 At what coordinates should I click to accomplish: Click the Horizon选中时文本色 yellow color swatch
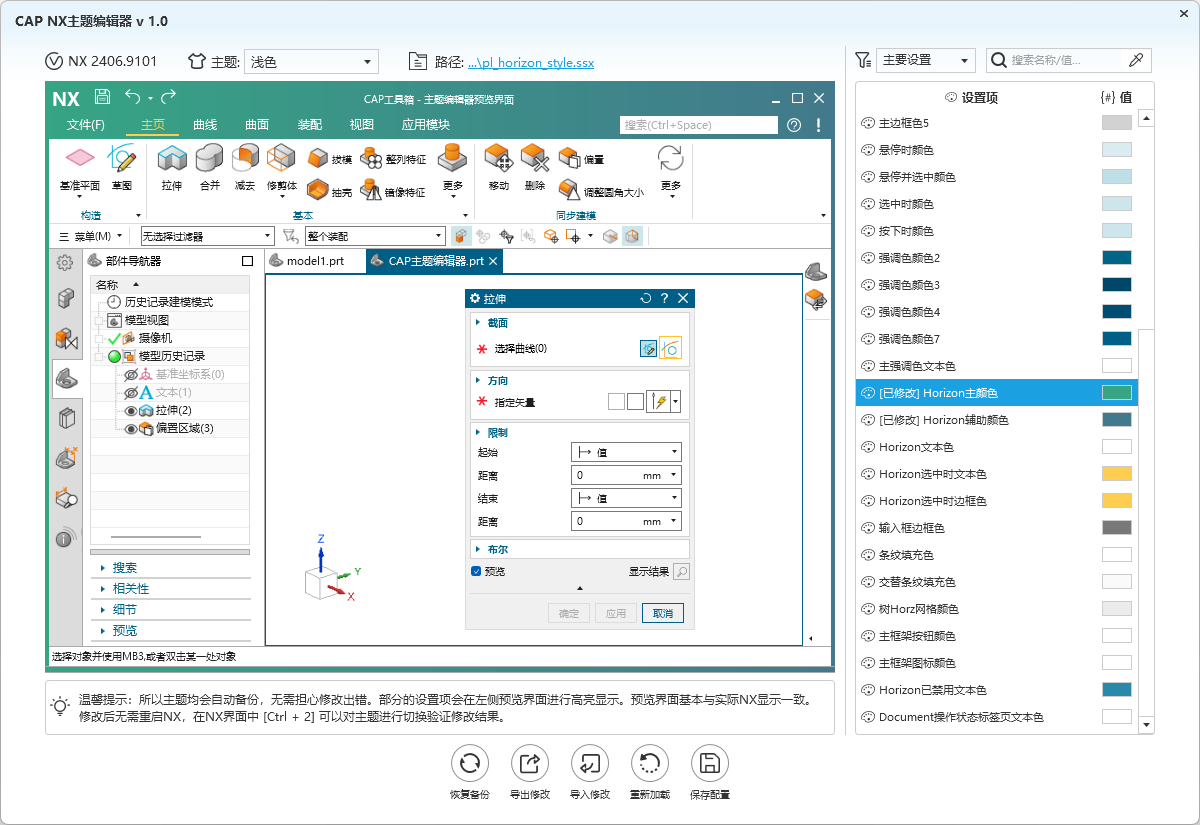(1117, 474)
